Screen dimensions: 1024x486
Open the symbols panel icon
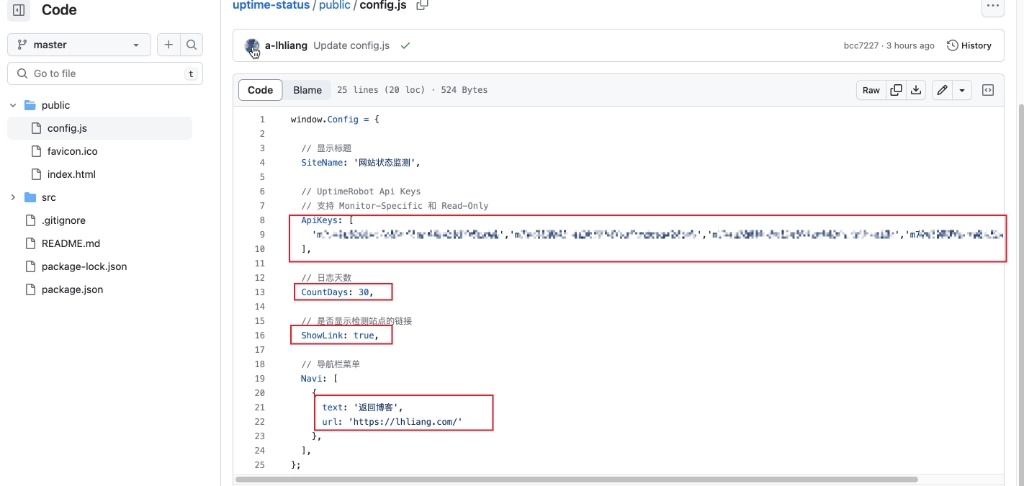988,90
